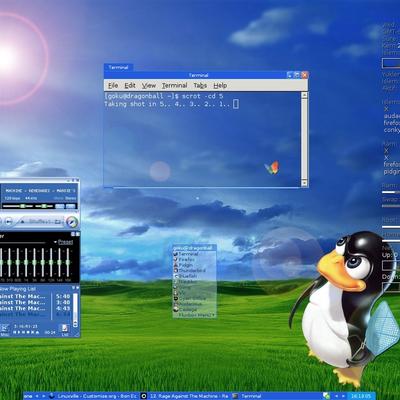Click the Firefox icon in desktop menu
The height and width of the screenshot is (400, 400).
click(x=176, y=259)
